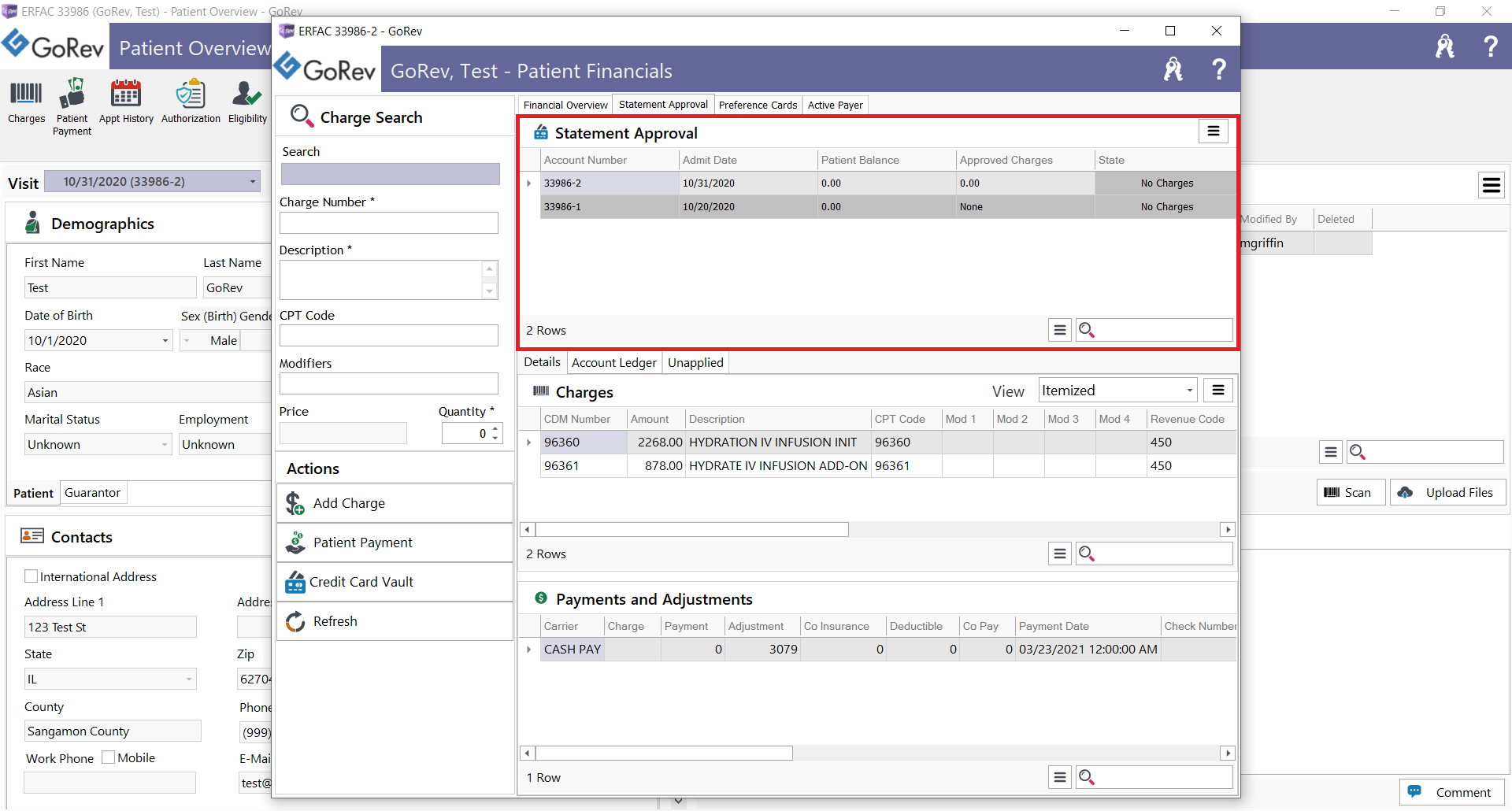Select account 33986-1 row cell
Image resolution: width=1512 pixels, height=811 pixels.
[610, 207]
